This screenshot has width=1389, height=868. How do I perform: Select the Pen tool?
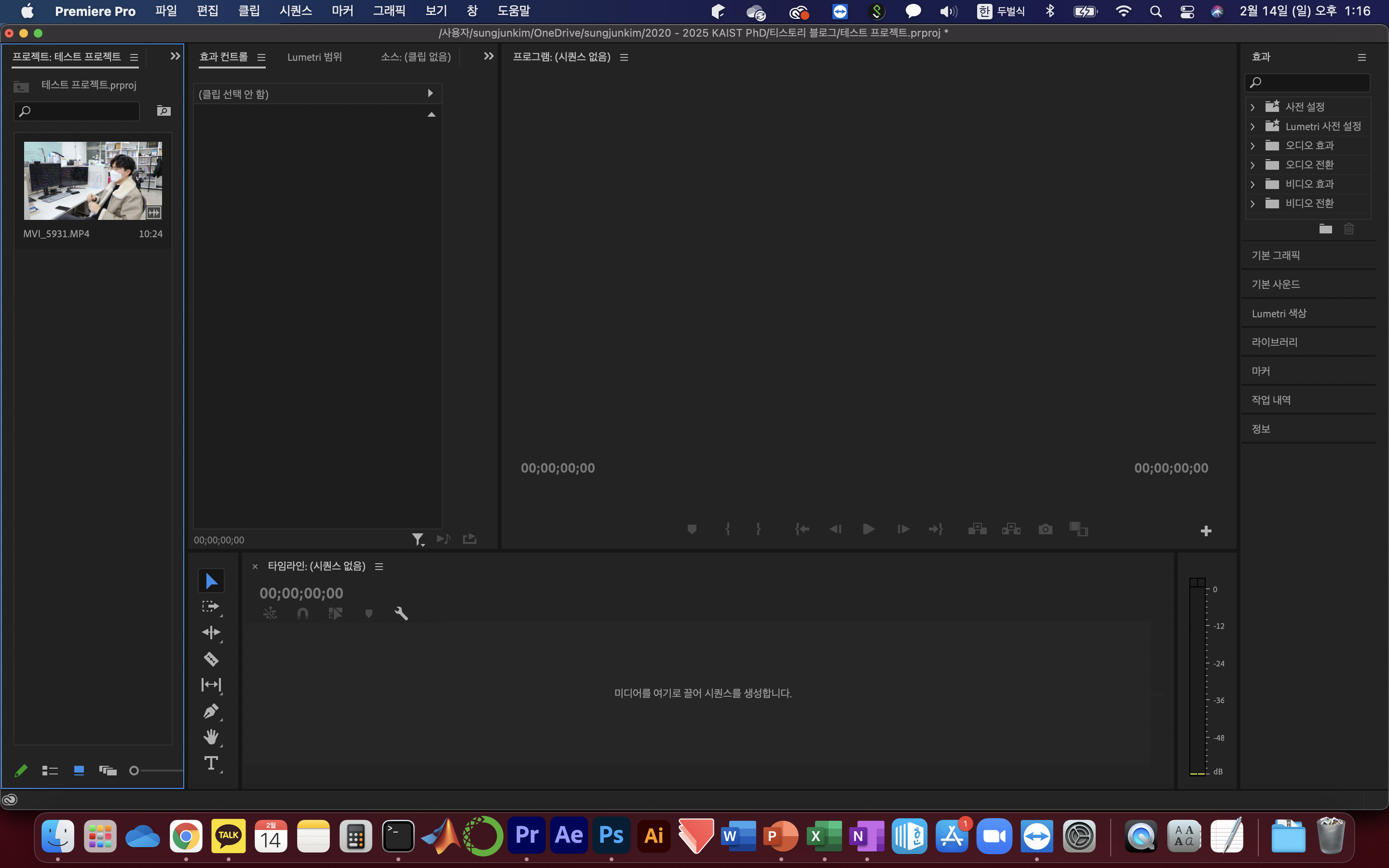[x=211, y=711]
